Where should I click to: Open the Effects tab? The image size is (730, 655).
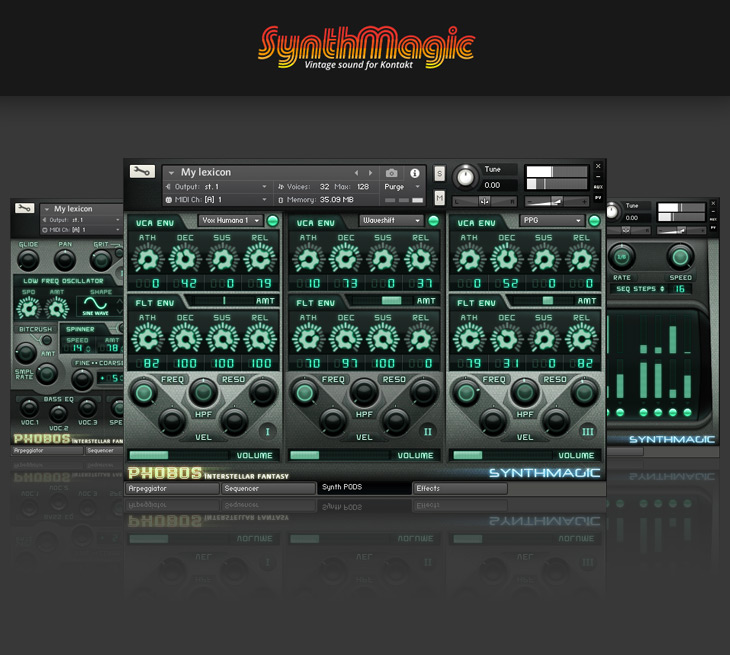460,488
